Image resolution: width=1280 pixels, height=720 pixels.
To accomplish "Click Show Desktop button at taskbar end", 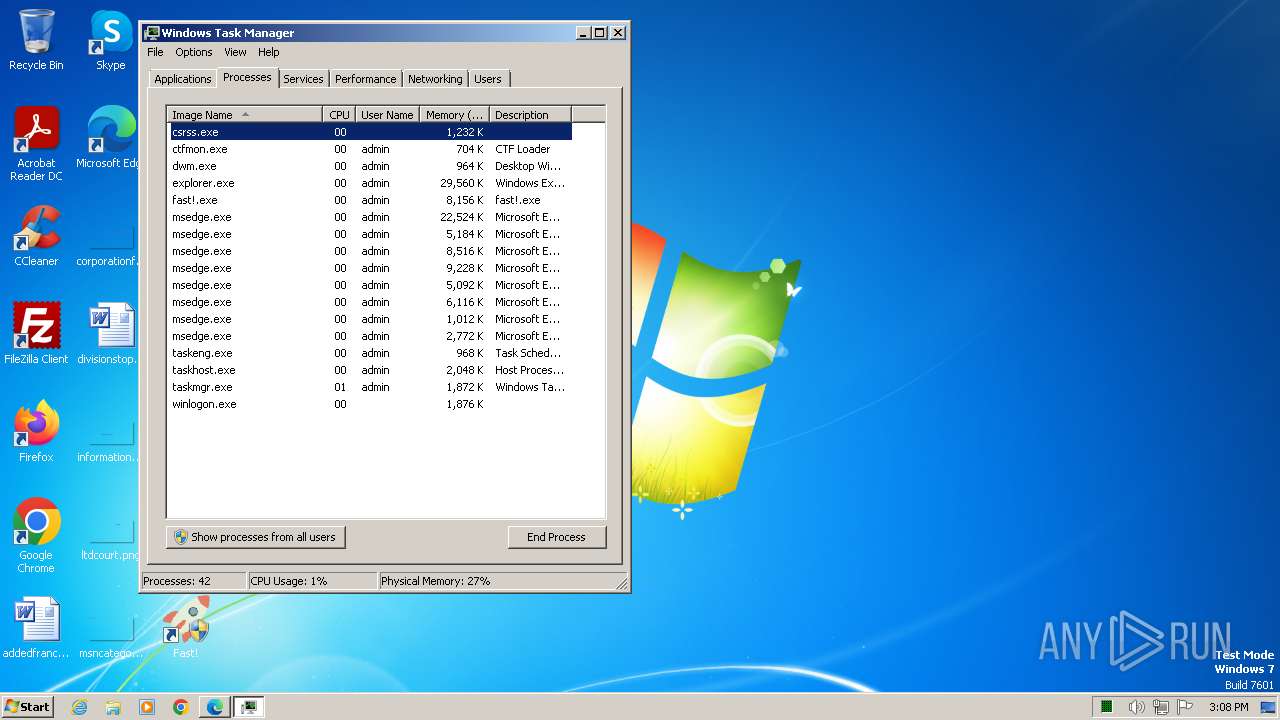I will click(1269, 707).
